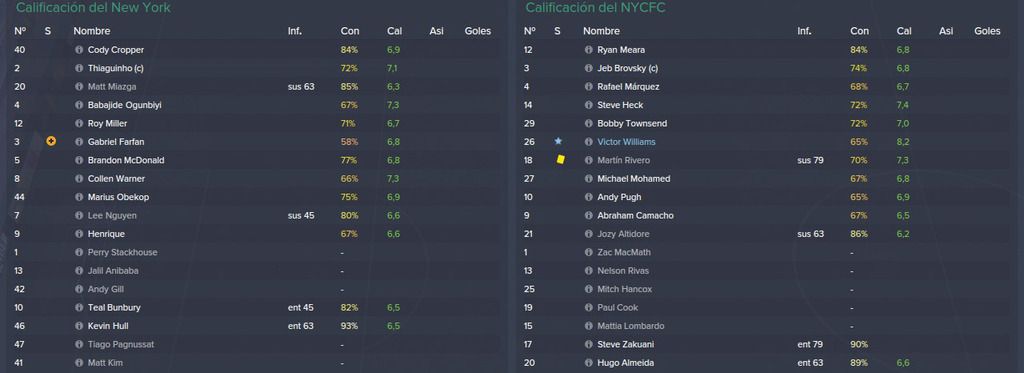Click Victor Williams' blue star icon
This screenshot has width=1024, height=373.
pos(558,141)
